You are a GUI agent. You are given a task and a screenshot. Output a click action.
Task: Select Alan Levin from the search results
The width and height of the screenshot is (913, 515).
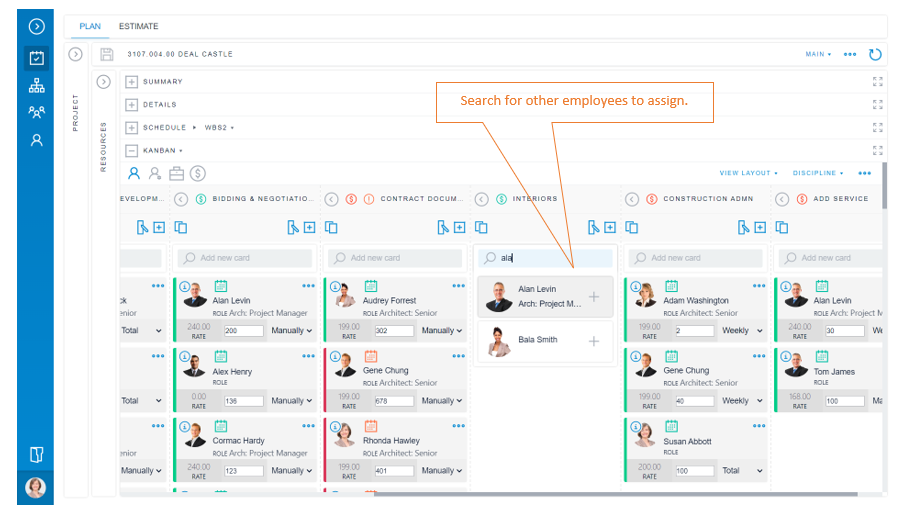click(x=545, y=297)
